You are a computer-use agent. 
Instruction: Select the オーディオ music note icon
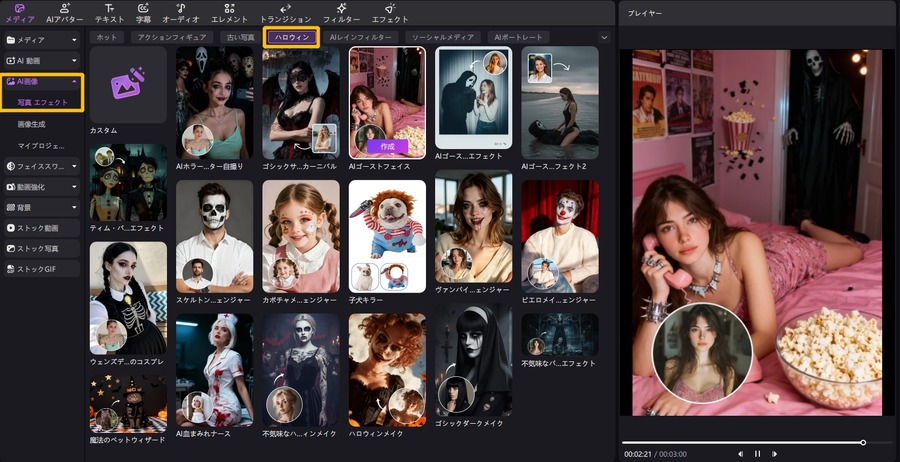(x=181, y=8)
